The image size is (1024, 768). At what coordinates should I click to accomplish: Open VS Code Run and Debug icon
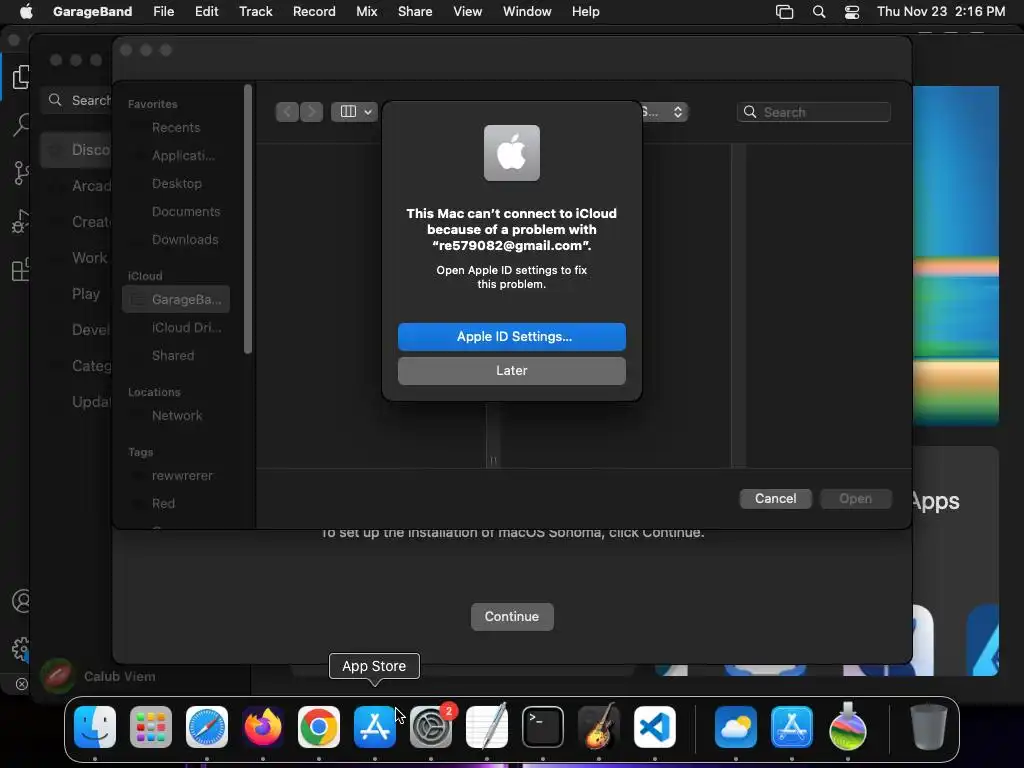20,222
